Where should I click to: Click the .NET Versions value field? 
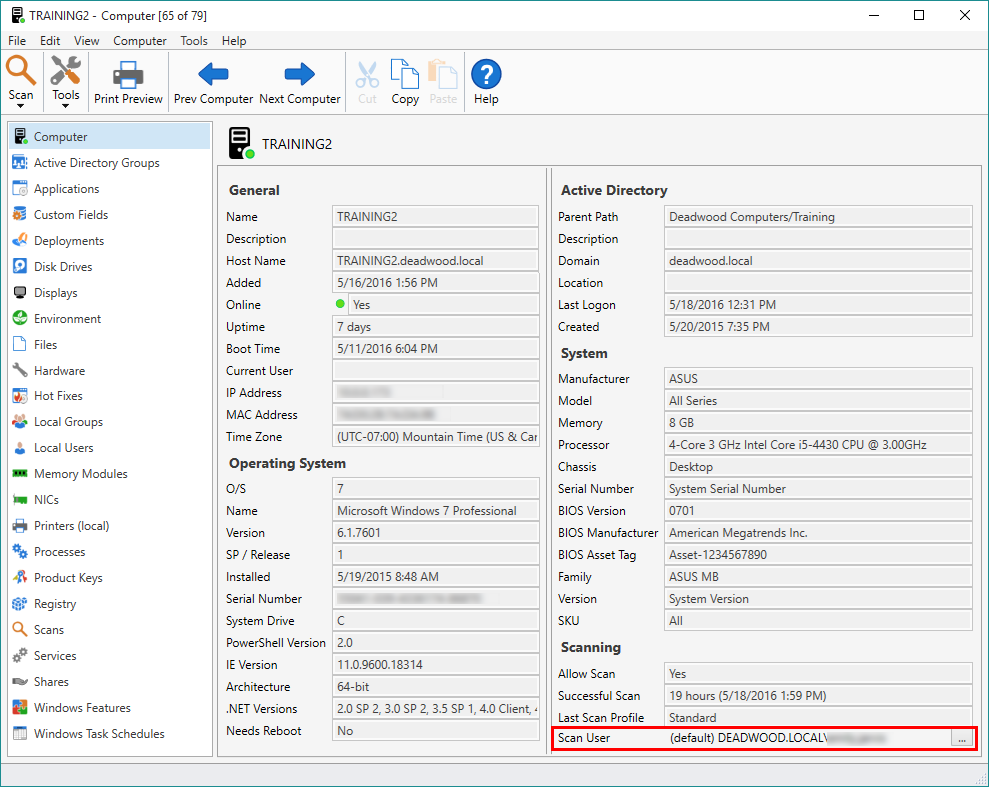click(435, 708)
